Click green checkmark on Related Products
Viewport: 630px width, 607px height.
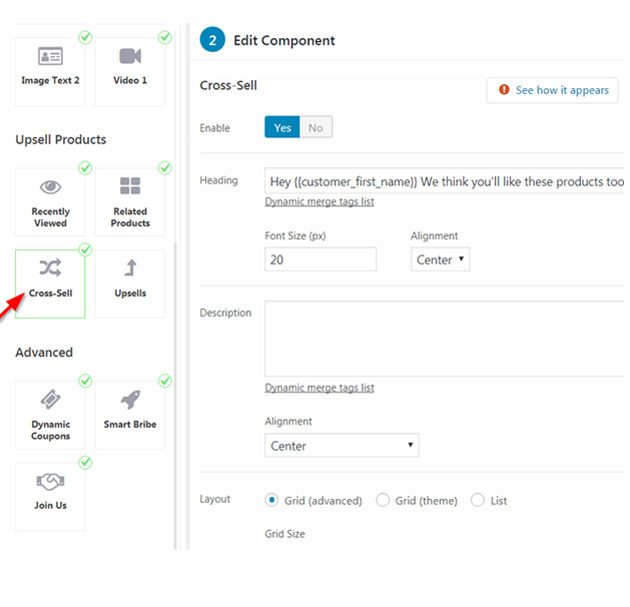[x=165, y=168]
